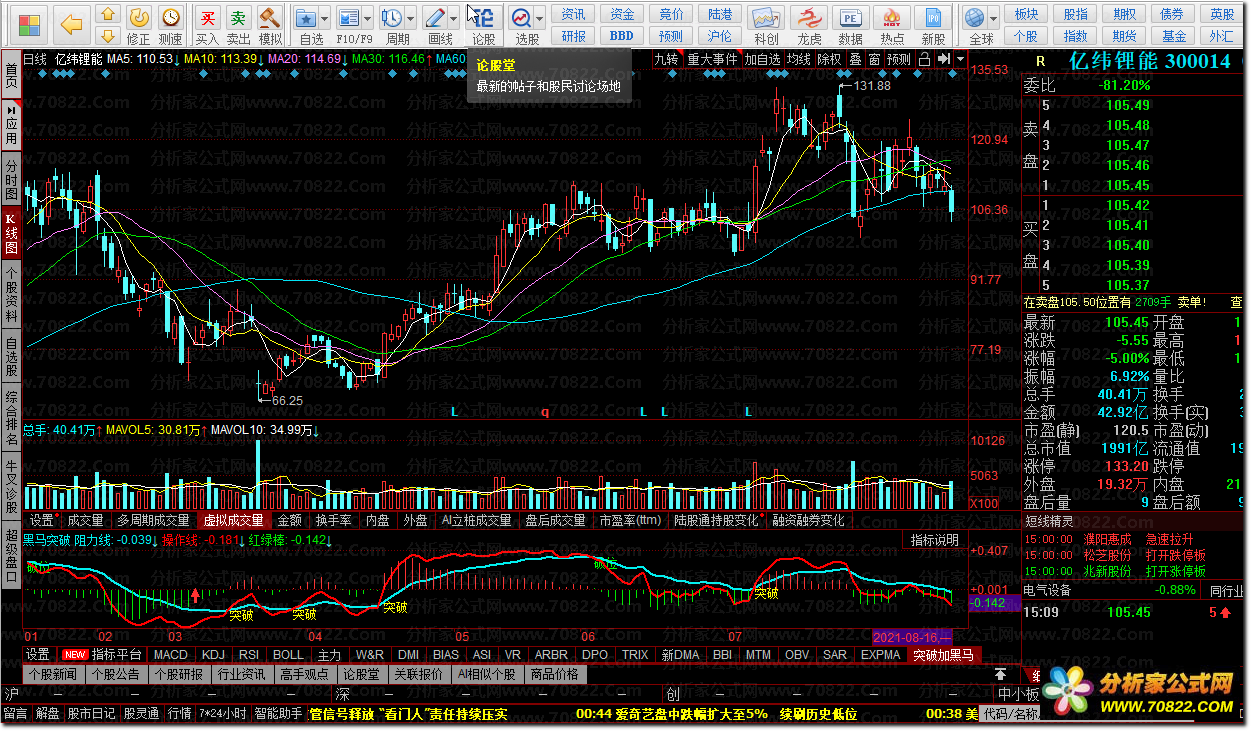Click the 竞价 auction button
Image resolution: width=1252 pixels, height=731 pixels.
[672, 14]
